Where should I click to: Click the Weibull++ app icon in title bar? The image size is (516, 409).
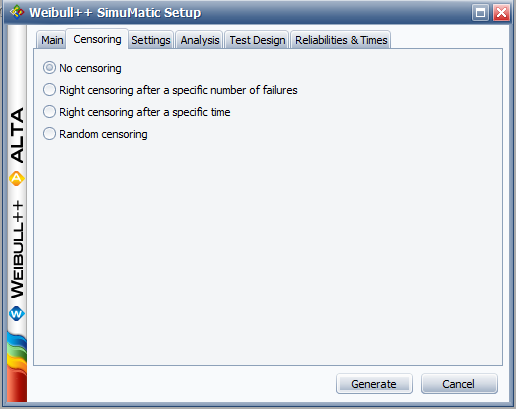click(17, 12)
